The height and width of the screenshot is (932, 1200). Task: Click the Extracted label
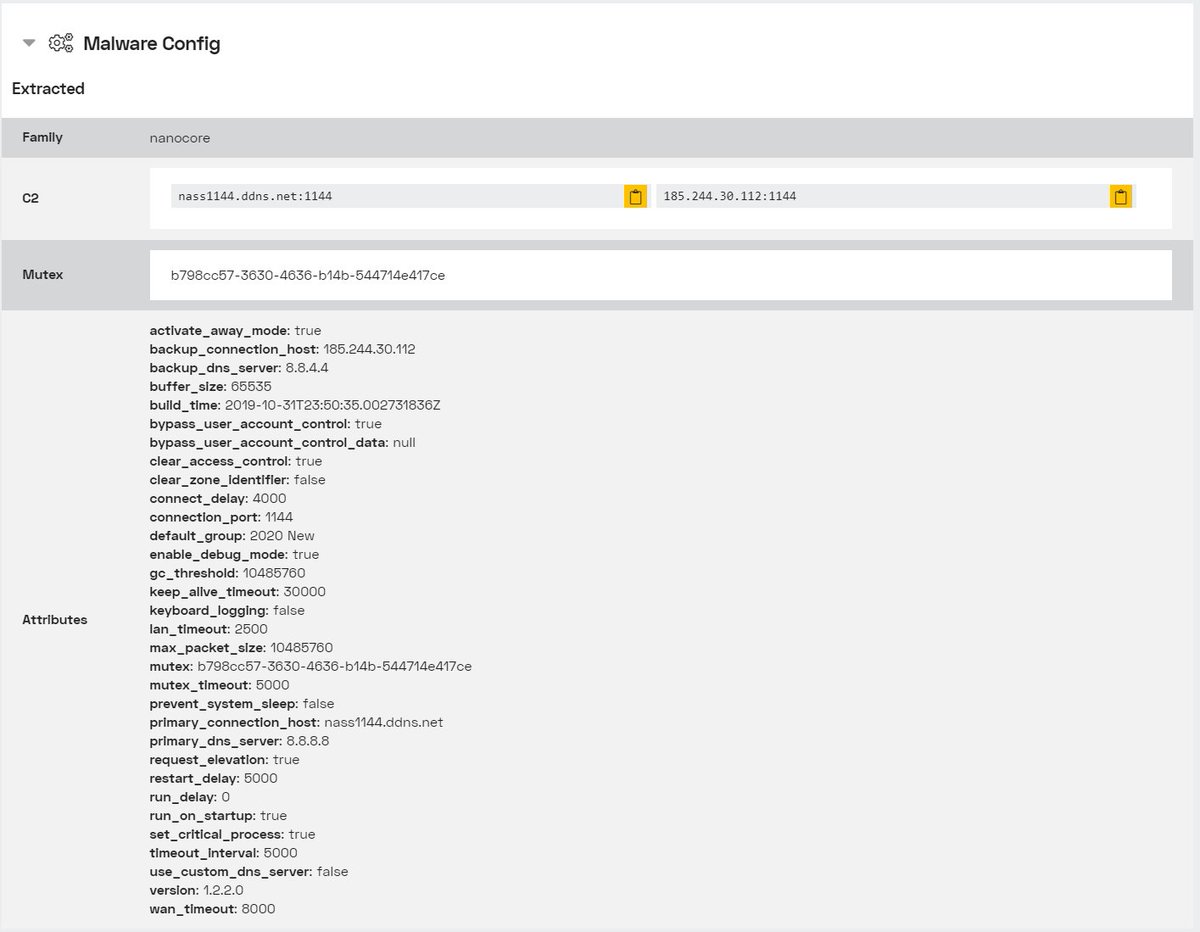(48, 88)
